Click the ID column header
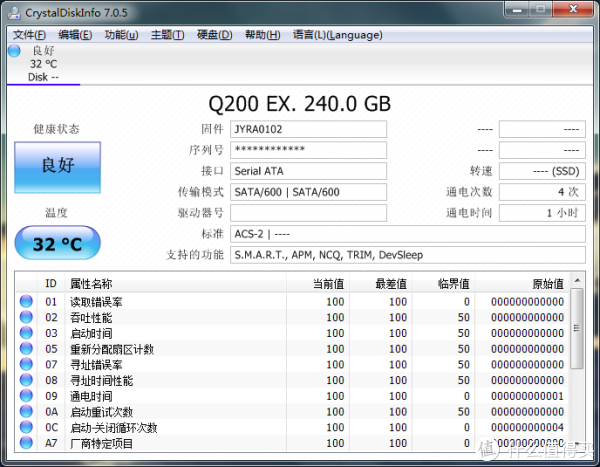This screenshot has height=467, width=600. [x=51, y=284]
